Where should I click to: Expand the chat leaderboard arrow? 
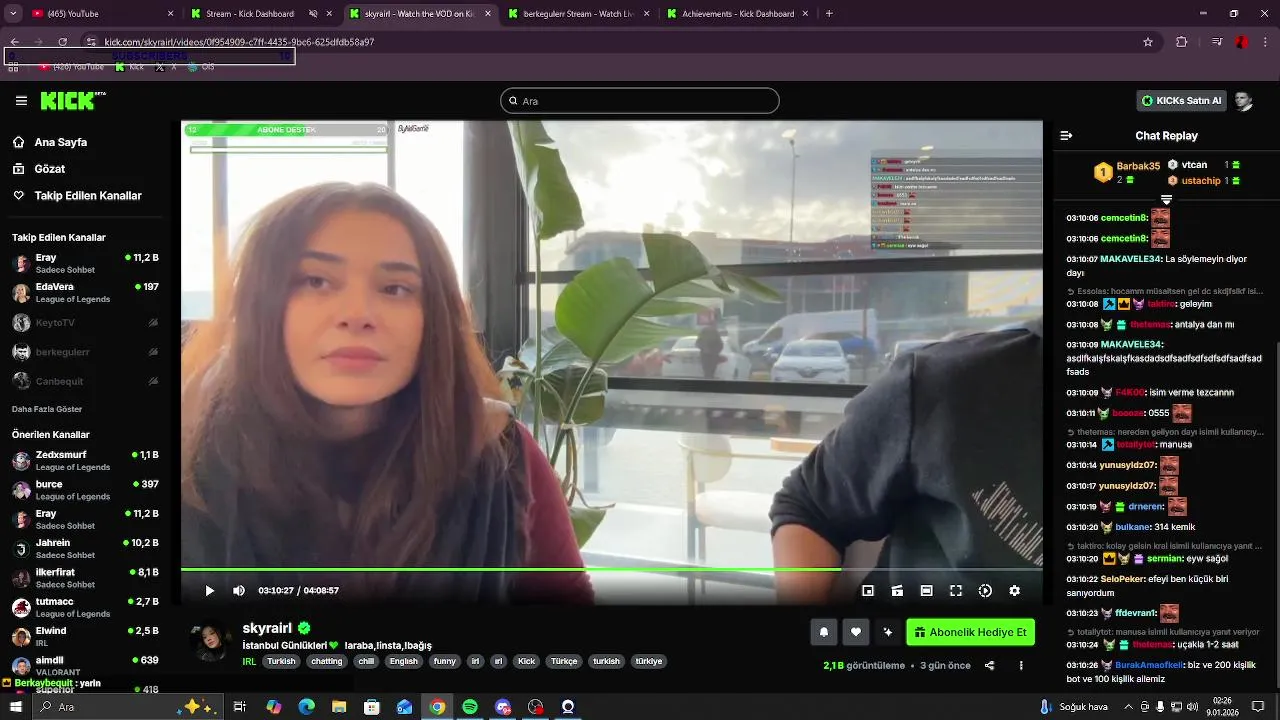[1166, 200]
